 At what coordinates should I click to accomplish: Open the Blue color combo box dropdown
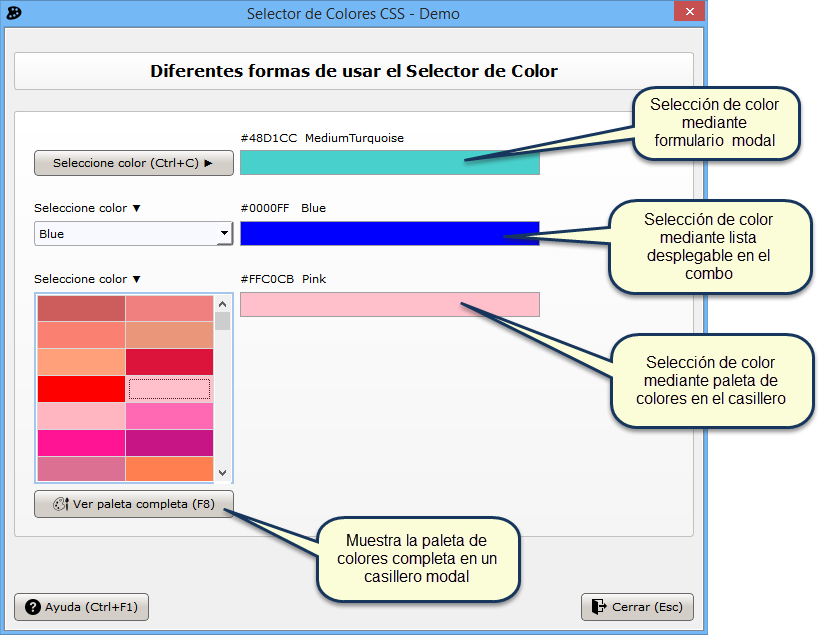click(x=225, y=234)
